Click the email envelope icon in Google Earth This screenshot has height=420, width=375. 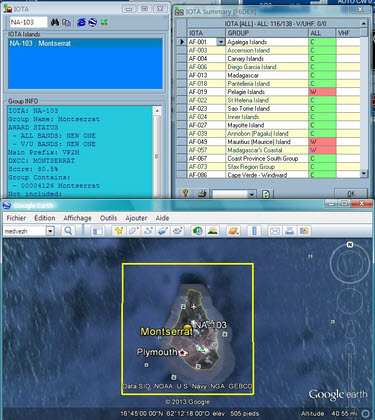pos(275,231)
